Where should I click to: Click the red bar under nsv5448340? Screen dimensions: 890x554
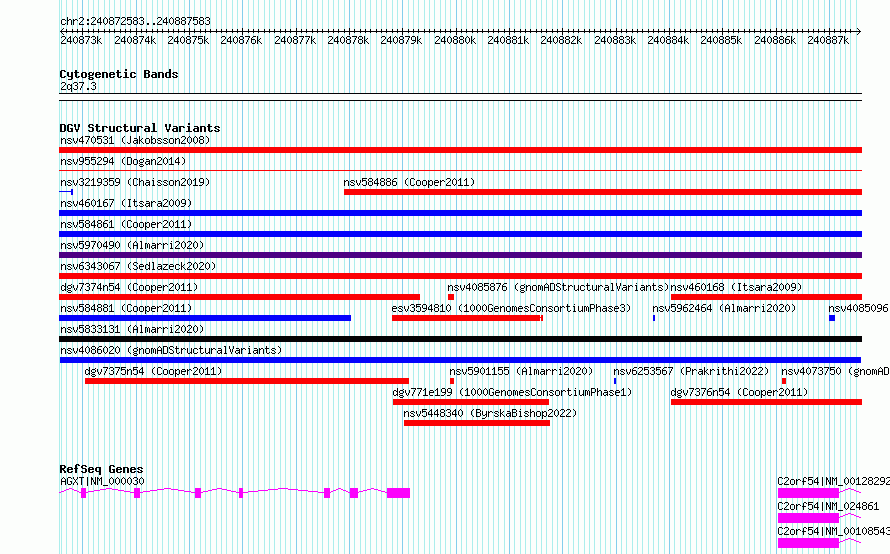[477, 423]
